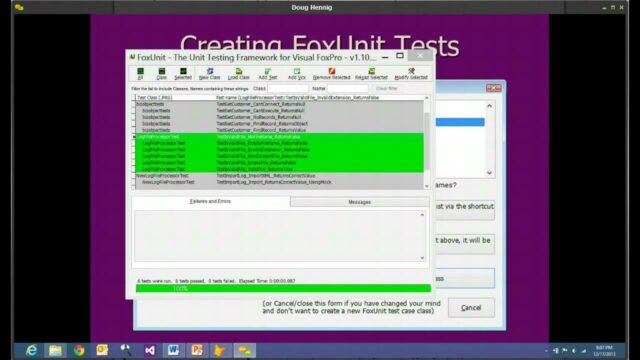This screenshot has width=640, height=360.
Task: Click the volume icon in system tray
Action: (574, 351)
